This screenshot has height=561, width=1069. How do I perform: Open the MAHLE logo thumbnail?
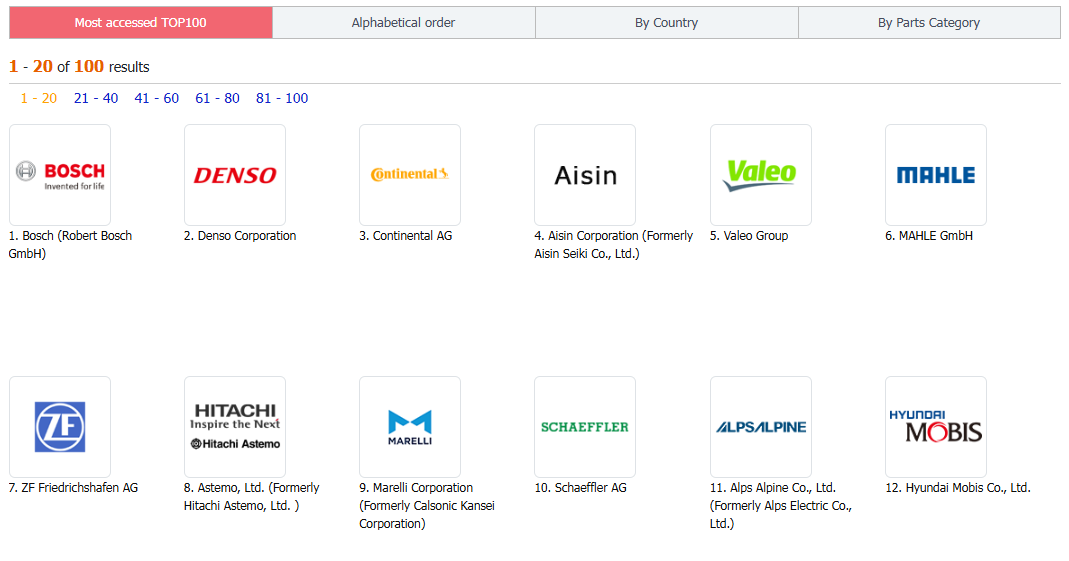936,175
